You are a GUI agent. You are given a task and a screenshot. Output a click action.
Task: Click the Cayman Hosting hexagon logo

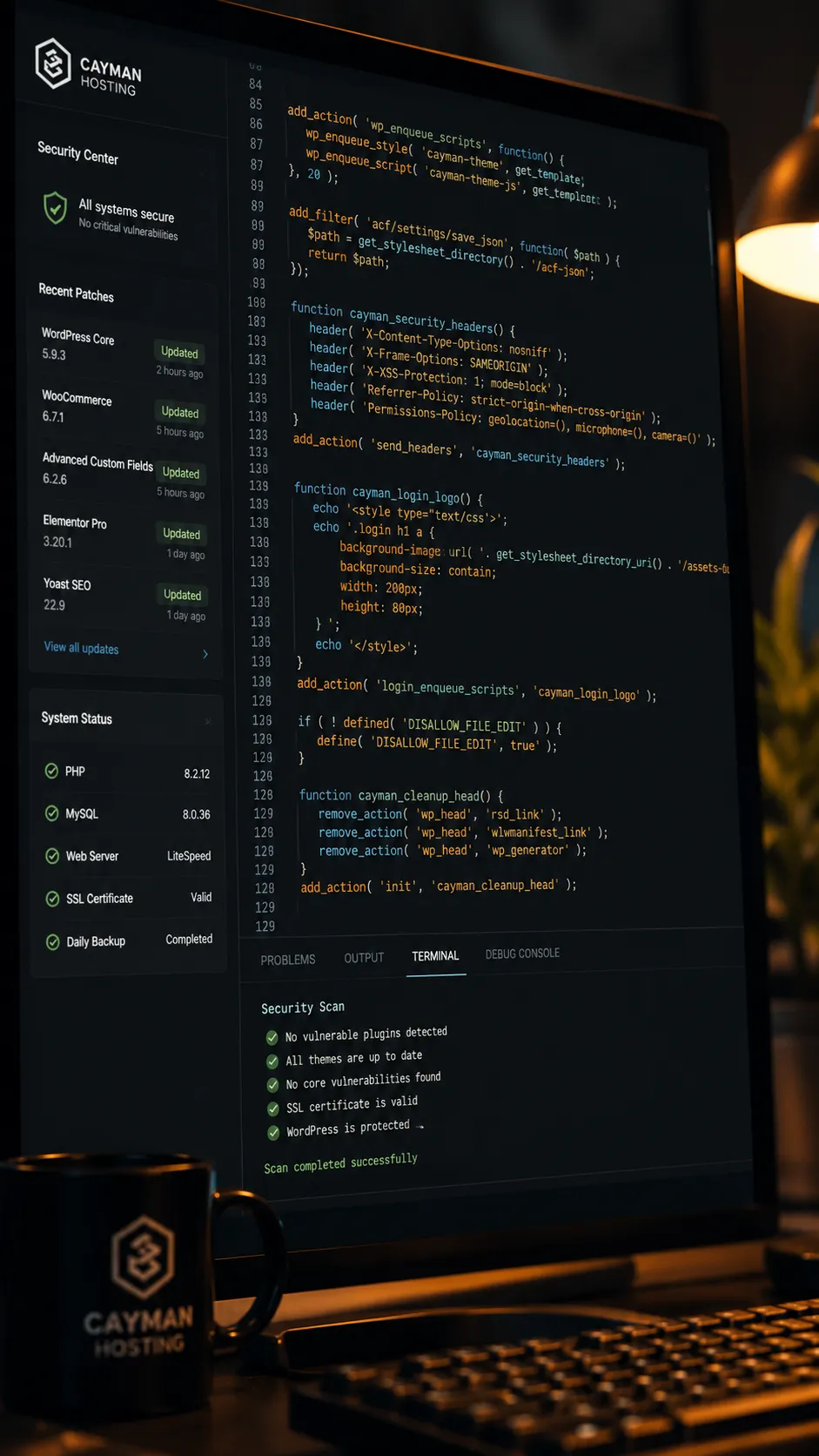pyautogui.click(x=53, y=64)
